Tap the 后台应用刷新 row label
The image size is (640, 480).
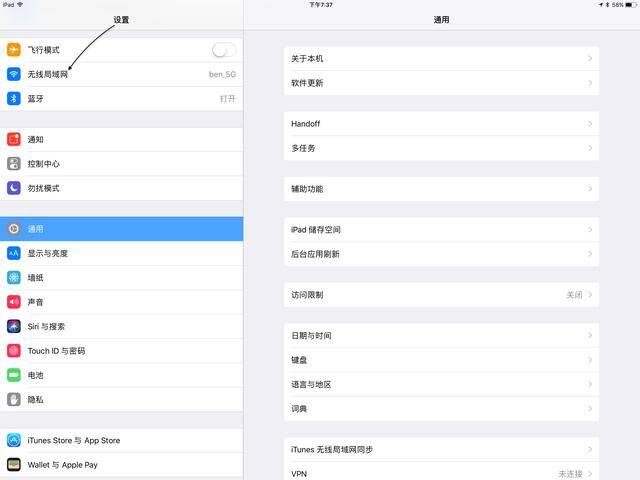pos(315,254)
